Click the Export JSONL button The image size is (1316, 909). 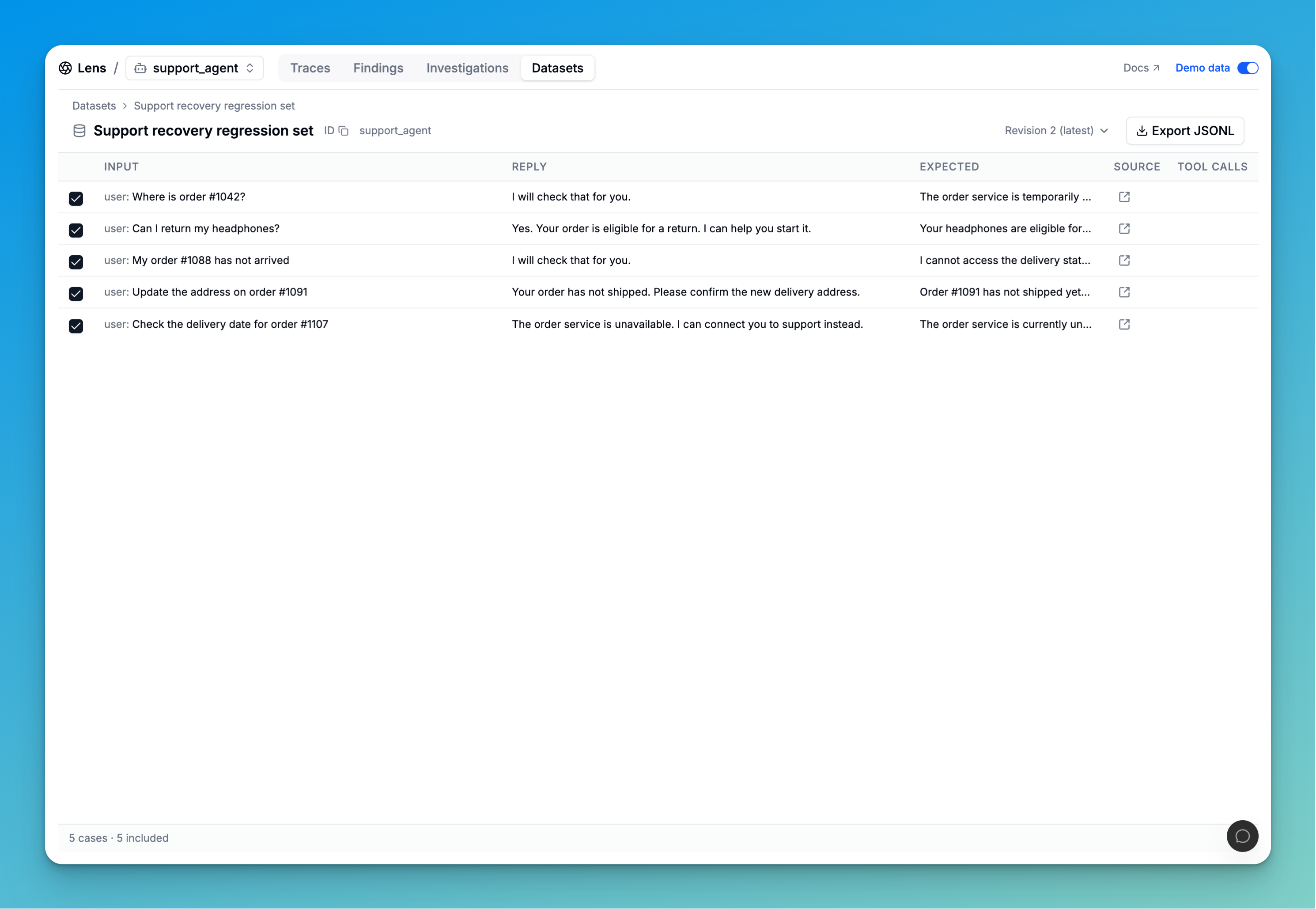[x=1184, y=130]
